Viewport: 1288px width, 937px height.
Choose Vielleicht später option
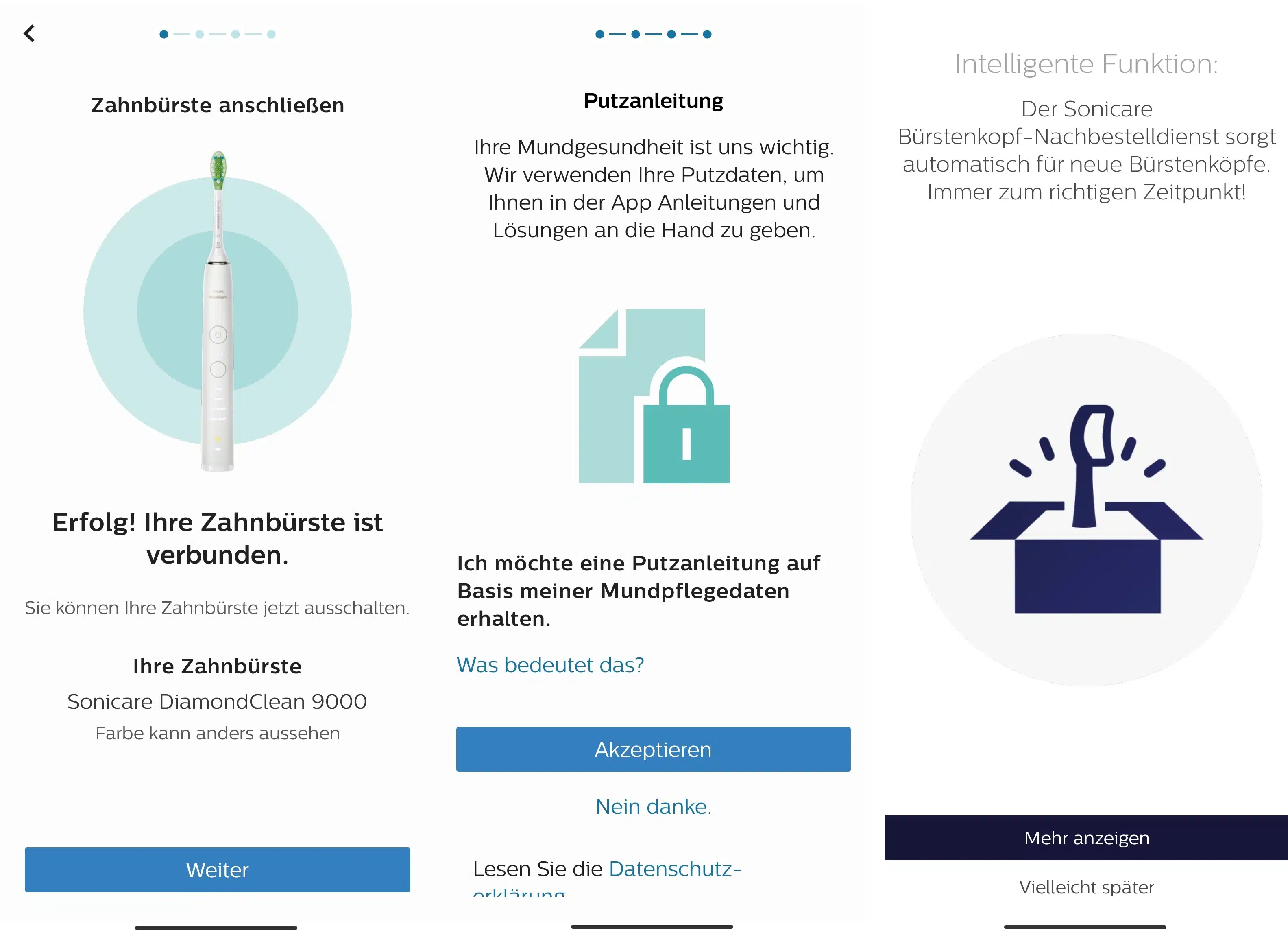[1086, 887]
